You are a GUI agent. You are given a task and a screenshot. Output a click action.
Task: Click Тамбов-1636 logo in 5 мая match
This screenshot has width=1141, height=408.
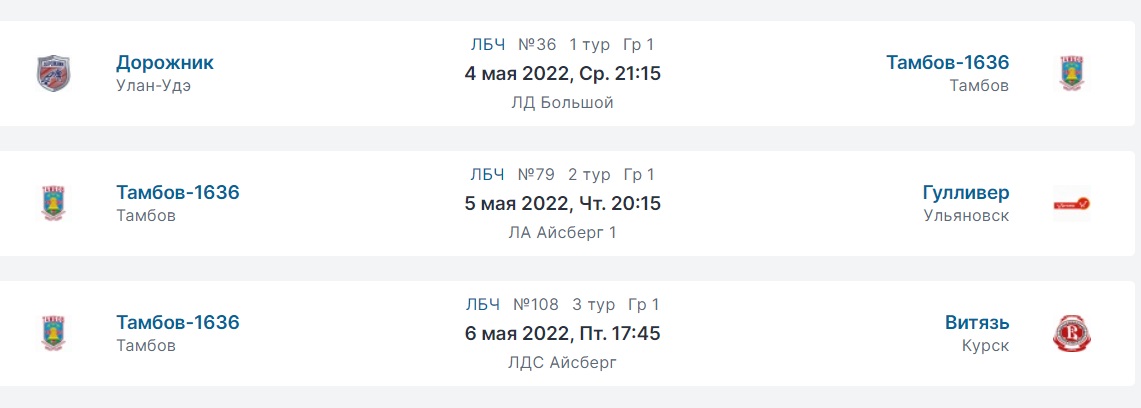click(54, 204)
